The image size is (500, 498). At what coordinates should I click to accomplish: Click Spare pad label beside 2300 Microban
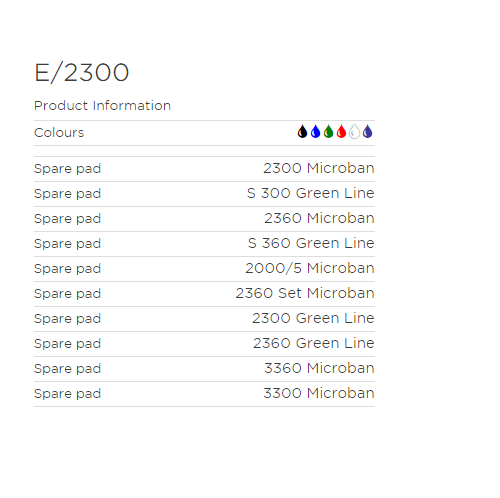67,169
